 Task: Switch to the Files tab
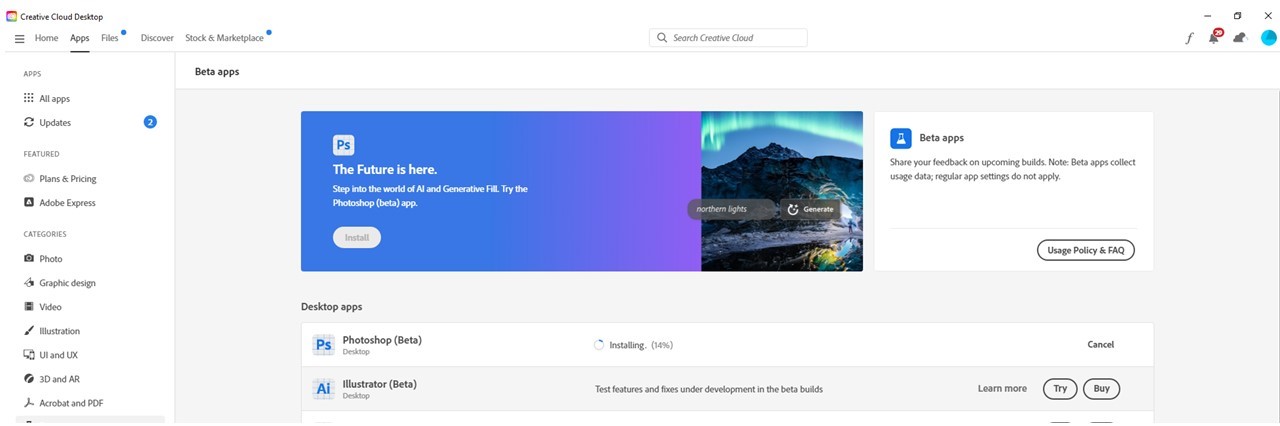click(110, 38)
